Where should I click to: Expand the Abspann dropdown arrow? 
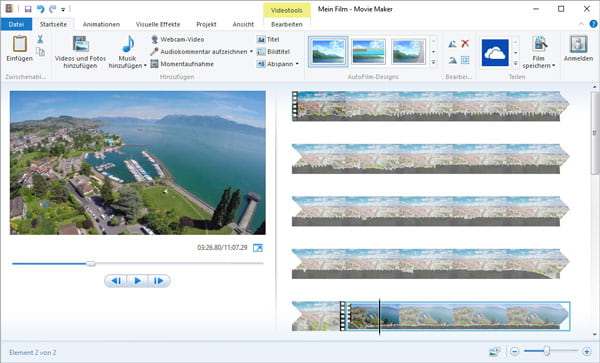point(297,64)
